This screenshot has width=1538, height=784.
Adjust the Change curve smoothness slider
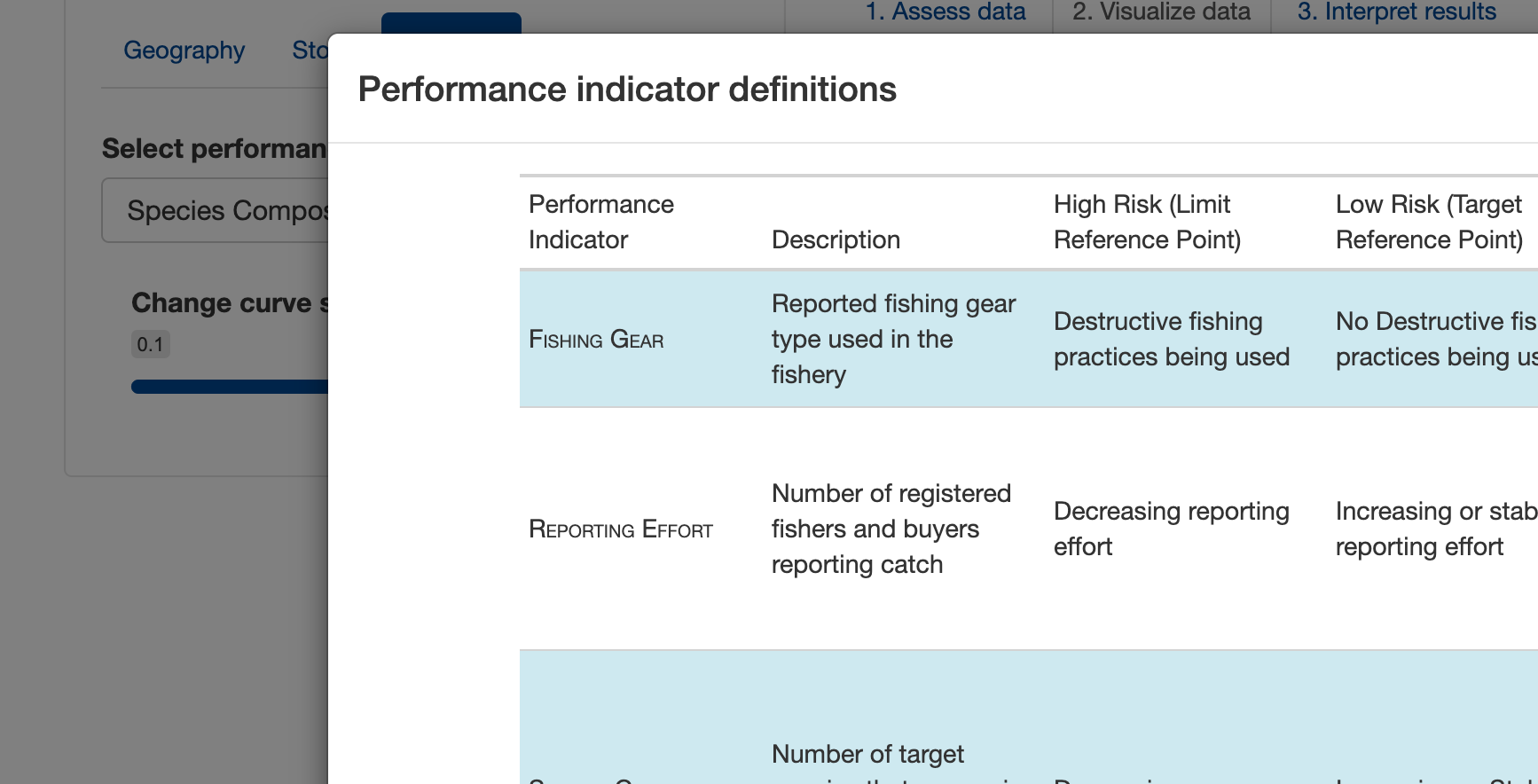coord(229,386)
